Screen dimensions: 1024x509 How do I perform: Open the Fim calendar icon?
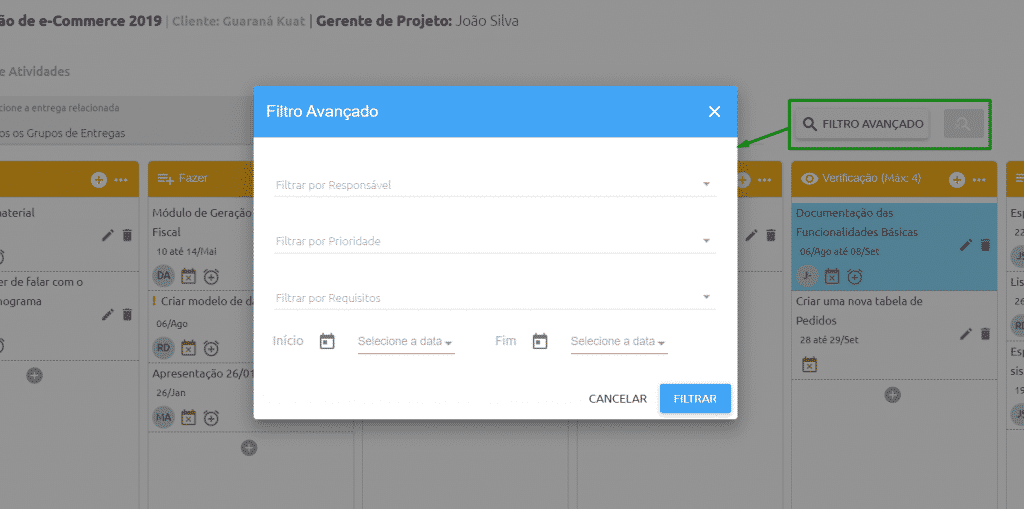[x=539, y=341]
